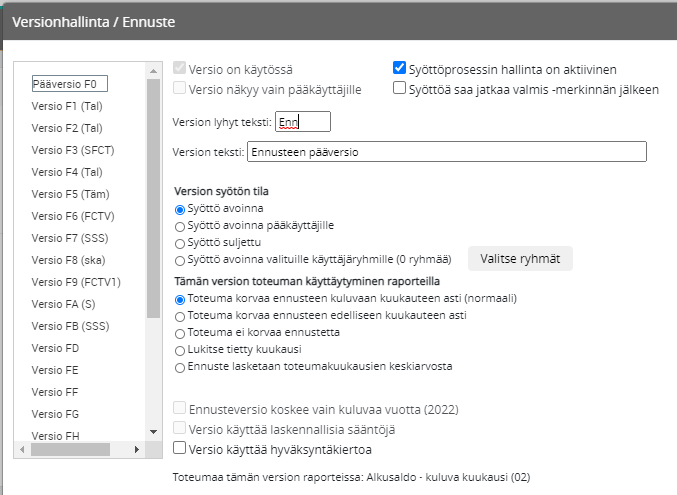Choose Syöttö avoinna pääkäyttäjille option
The height and width of the screenshot is (495, 677).
pyautogui.click(x=180, y=226)
